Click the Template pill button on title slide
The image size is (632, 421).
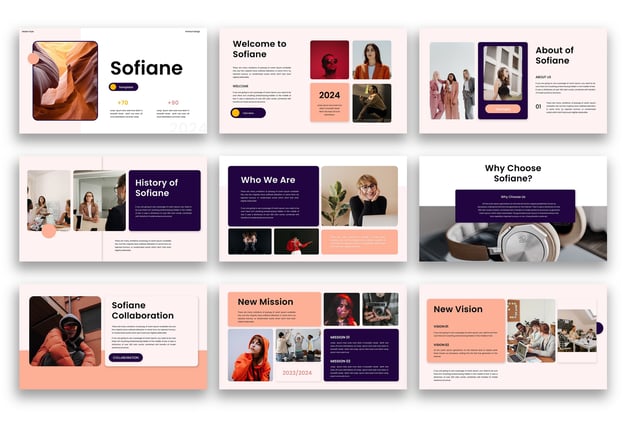(127, 87)
